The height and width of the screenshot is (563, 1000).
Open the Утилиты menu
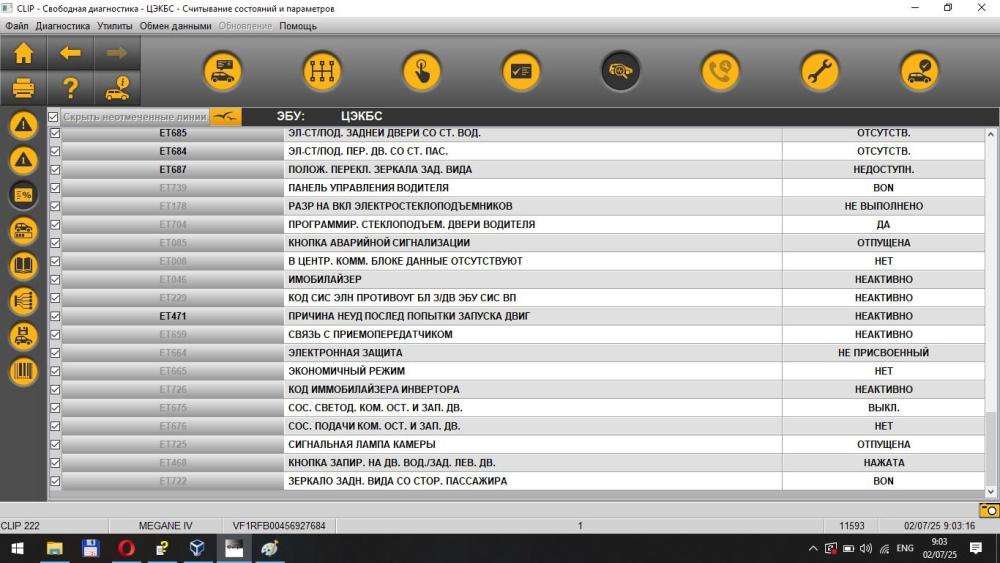pos(115,26)
